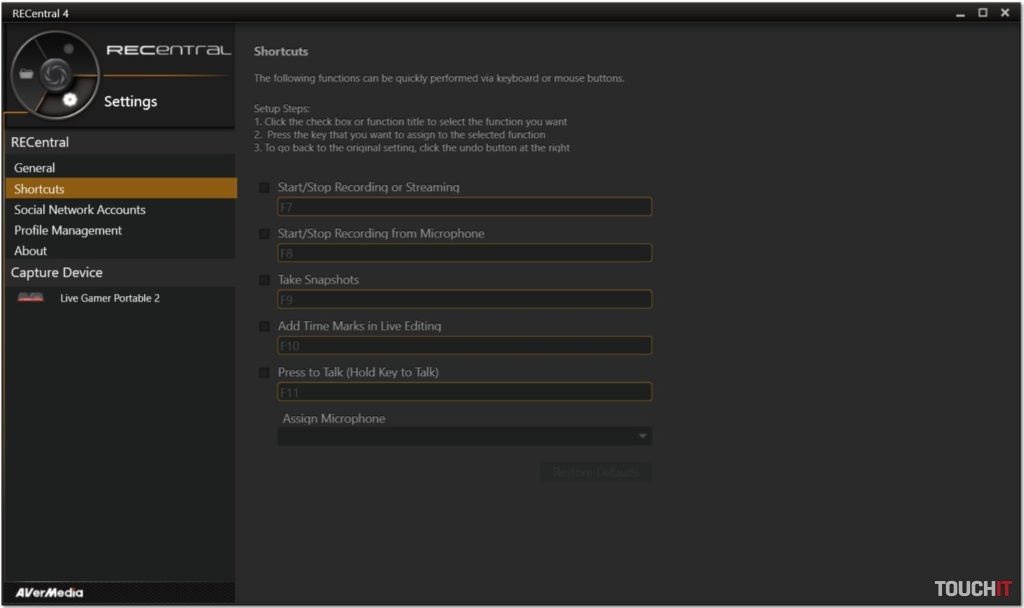Open the folder icon in circular menu
Viewport: 1024px width, 608px height.
27,74
